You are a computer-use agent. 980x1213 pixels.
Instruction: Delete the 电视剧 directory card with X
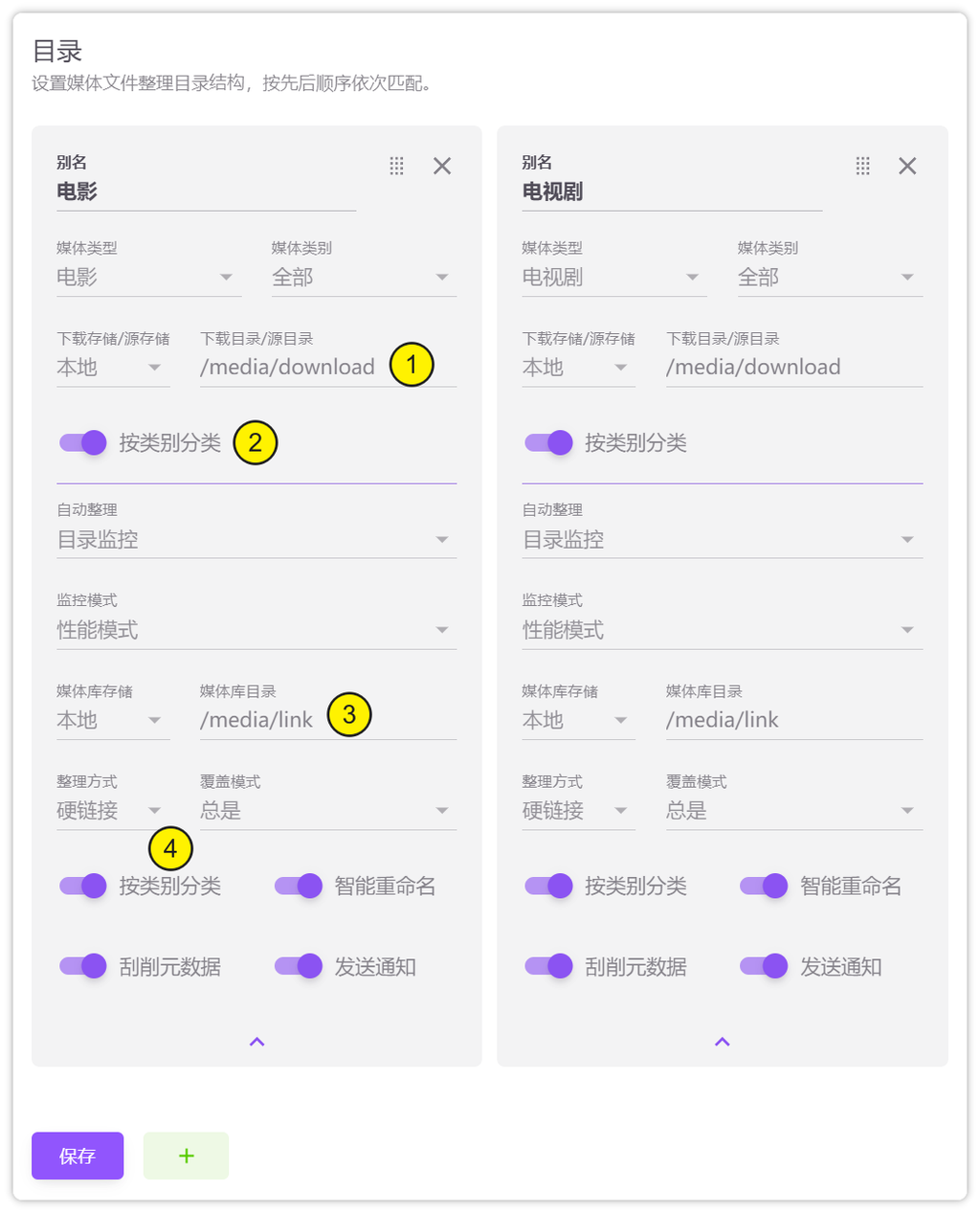click(907, 167)
